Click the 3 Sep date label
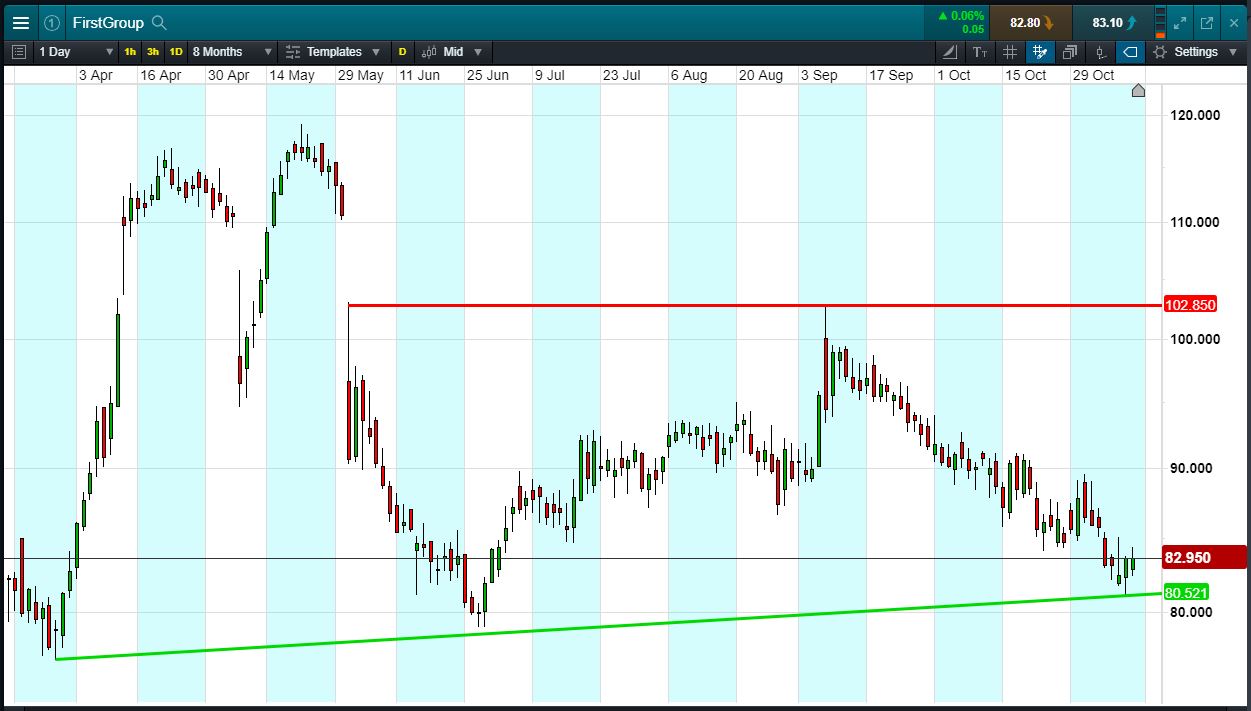The height and width of the screenshot is (711, 1251). (819, 75)
